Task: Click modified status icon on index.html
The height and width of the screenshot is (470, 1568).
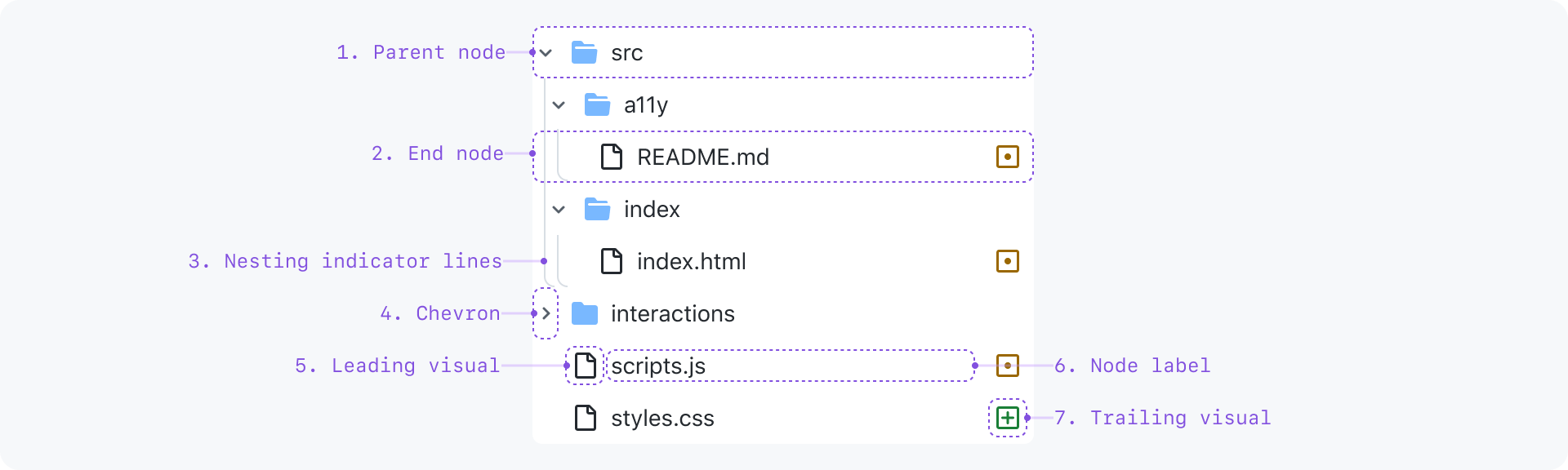Action: (1008, 261)
